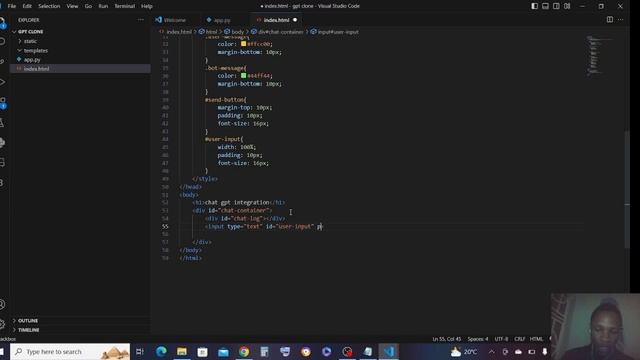640x360 pixels.
Task: Click Spaces: 4 indentation in status bar
Action: 478,339
